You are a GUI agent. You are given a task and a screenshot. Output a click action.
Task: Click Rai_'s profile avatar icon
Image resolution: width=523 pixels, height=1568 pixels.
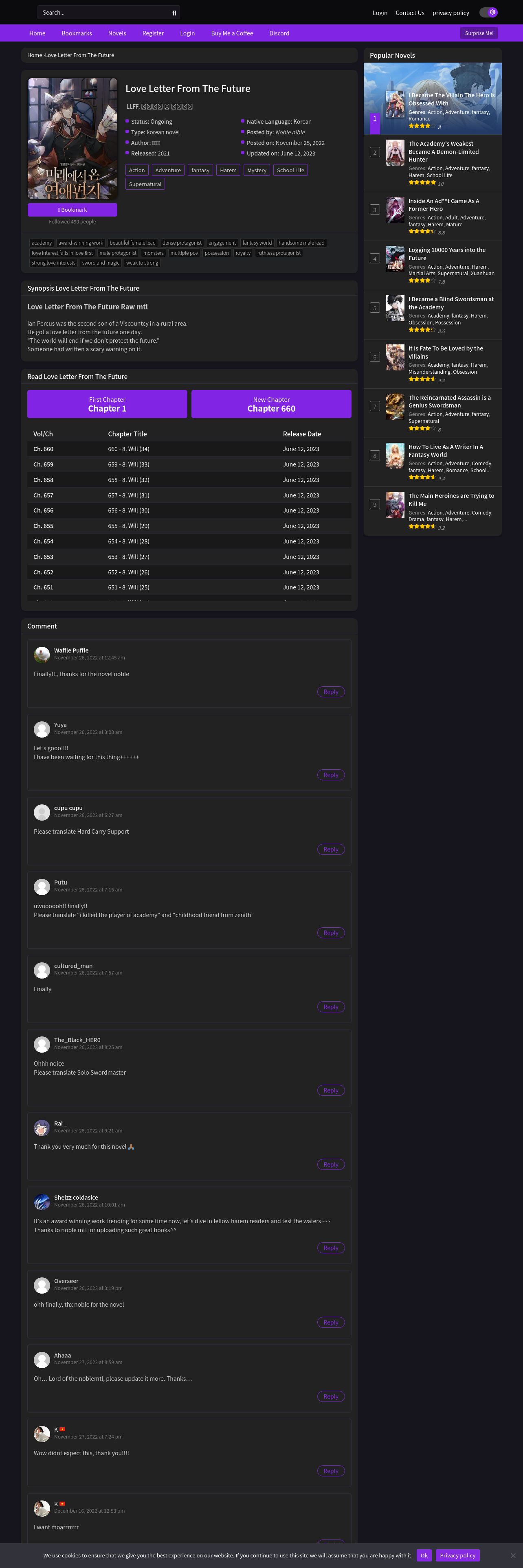(42, 1127)
